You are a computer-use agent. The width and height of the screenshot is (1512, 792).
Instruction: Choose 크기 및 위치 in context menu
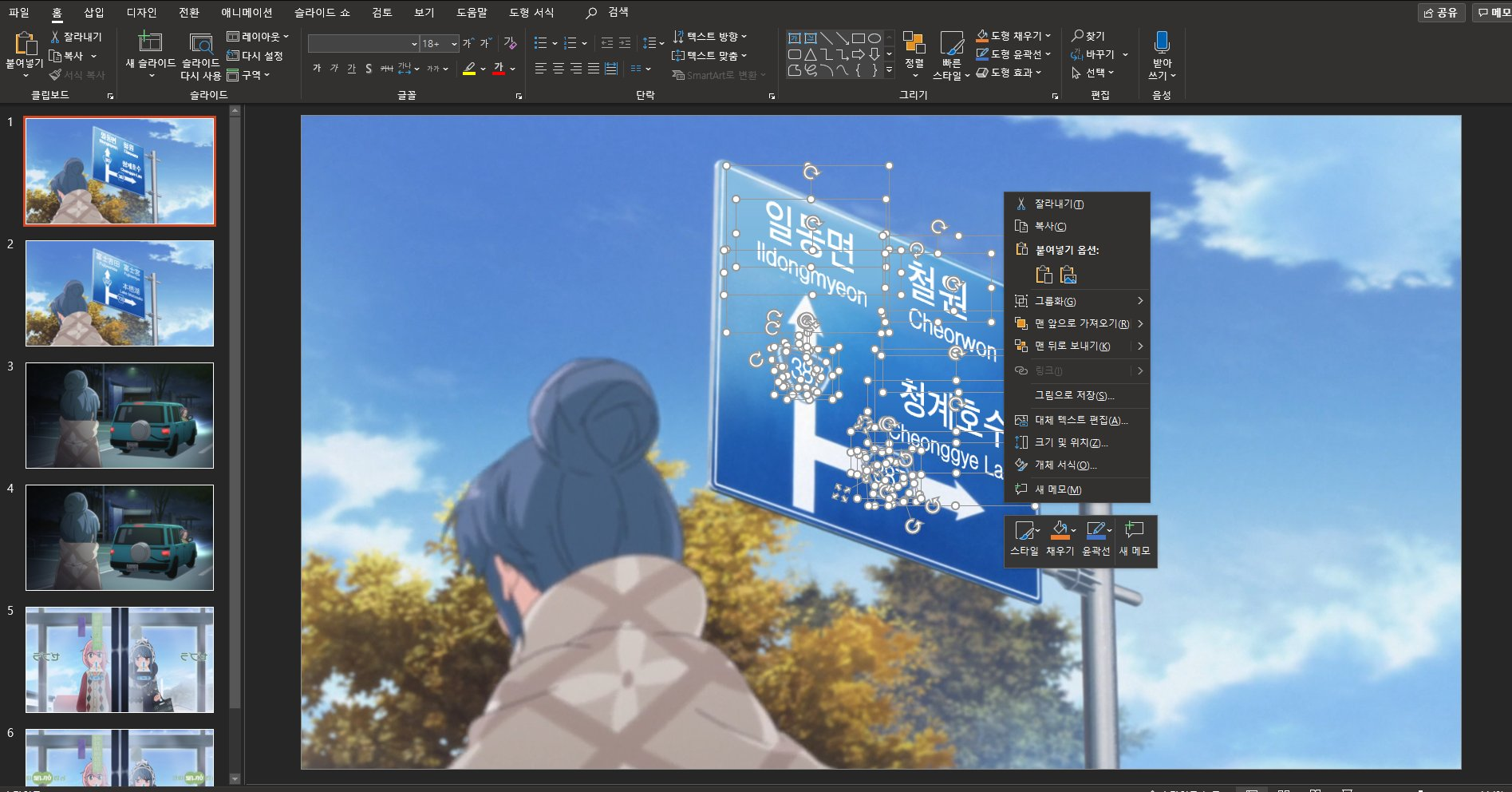pyautogui.click(x=1077, y=442)
